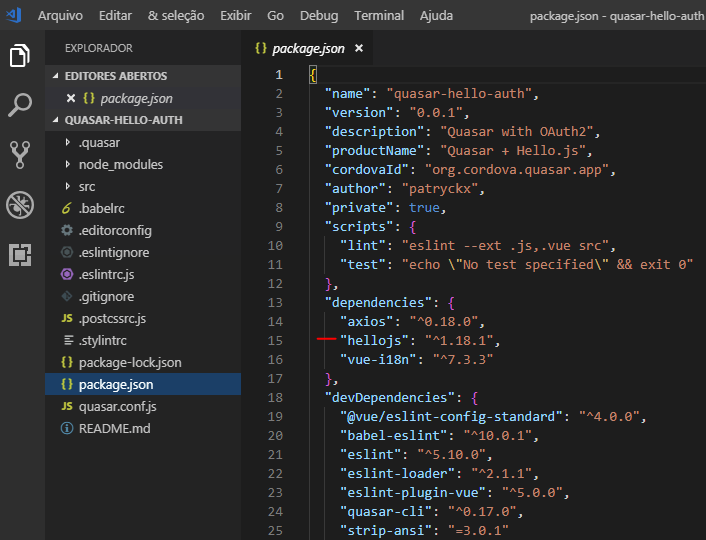This screenshot has height=540, width=706.
Task: Open quasar.conf.js file
Action: (x=117, y=406)
